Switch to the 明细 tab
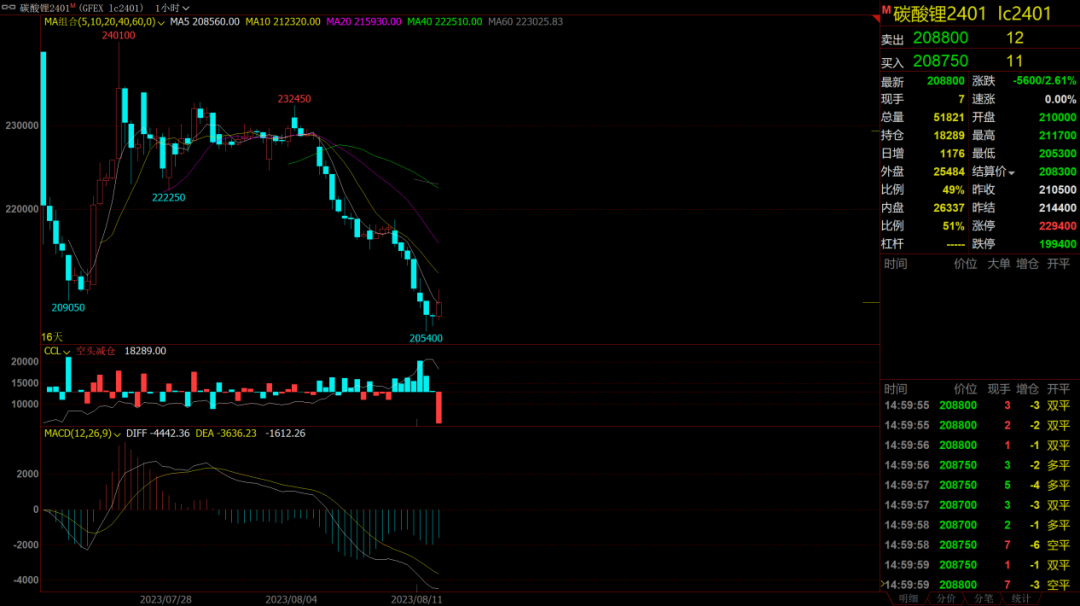Image resolution: width=1080 pixels, height=606 pixels. pyautogui.click(x=908, y=598)
